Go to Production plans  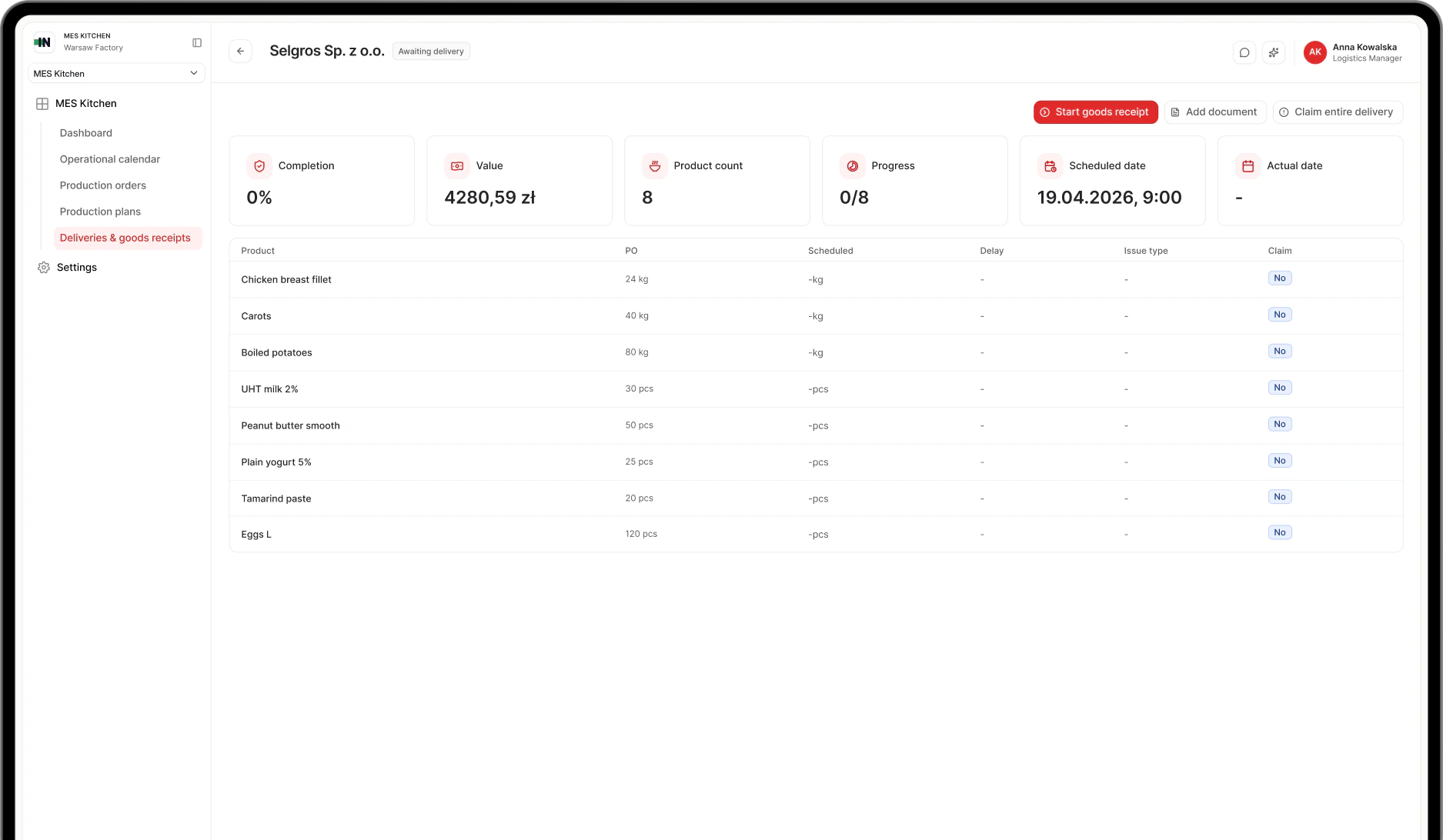[x=100, y=212]
